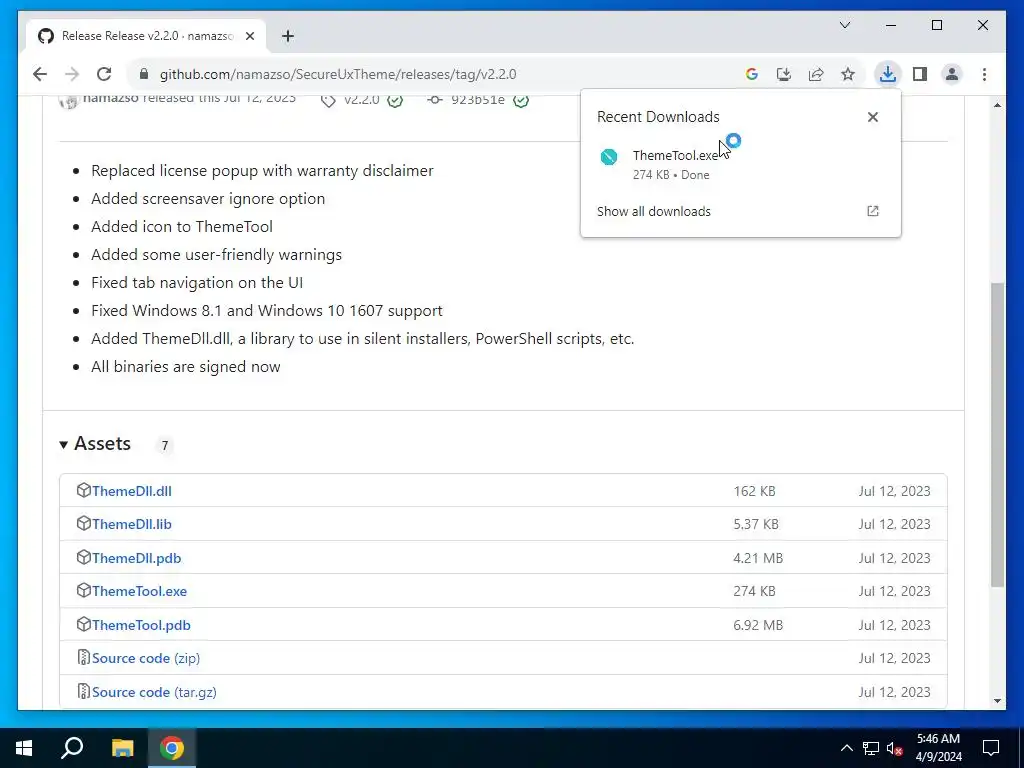Open File Explorer from the taskbar
The width and height of the screenshot is (1024, 768).
click(x=122, y=748)
